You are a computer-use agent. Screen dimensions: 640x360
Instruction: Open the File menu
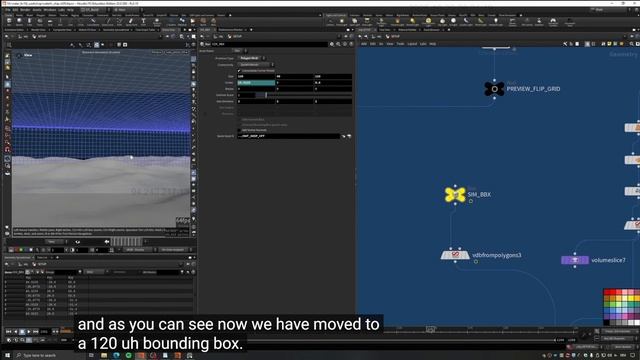(x=7, y=9)
